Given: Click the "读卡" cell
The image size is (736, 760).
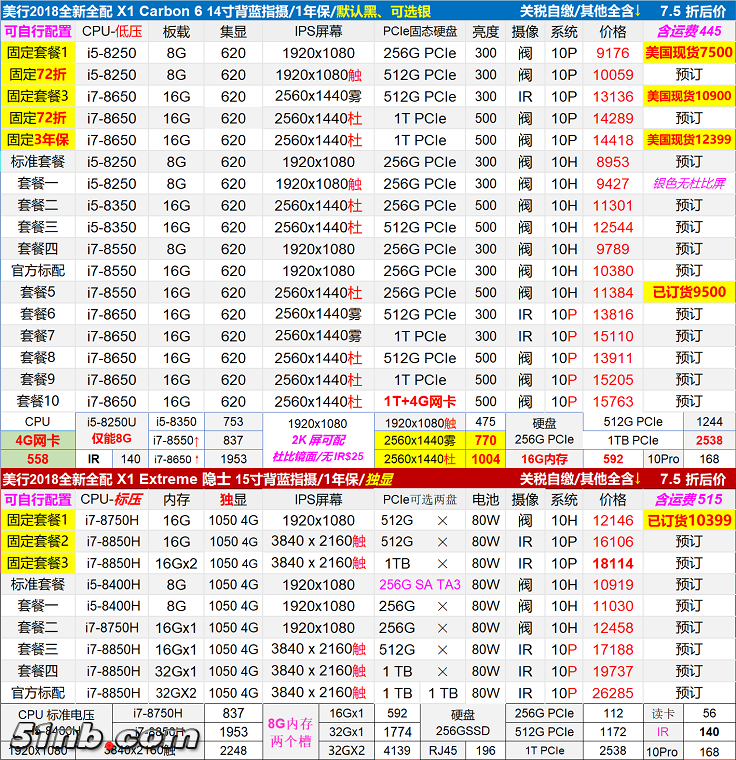Looking at the screenshot, I should [662, 714].
